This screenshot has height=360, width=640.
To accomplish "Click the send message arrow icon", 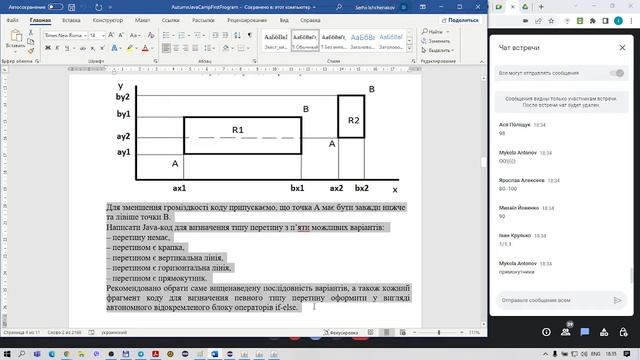I will tap(618, 300).
